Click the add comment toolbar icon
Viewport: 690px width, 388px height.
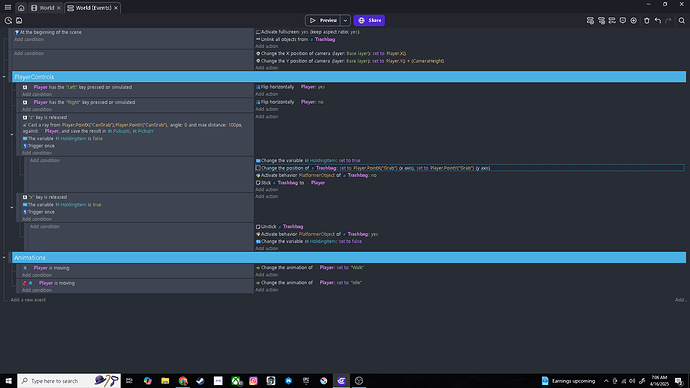coord(623,21)
